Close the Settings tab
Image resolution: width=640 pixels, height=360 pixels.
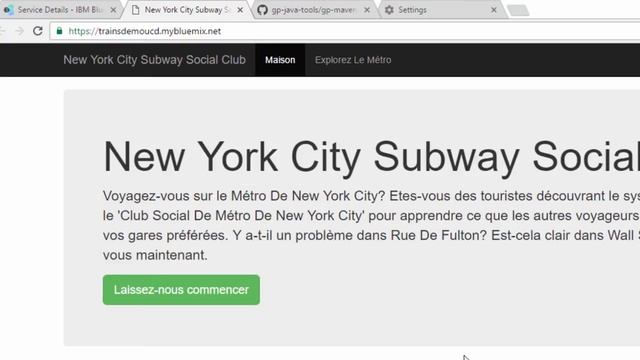coord(494,10)
